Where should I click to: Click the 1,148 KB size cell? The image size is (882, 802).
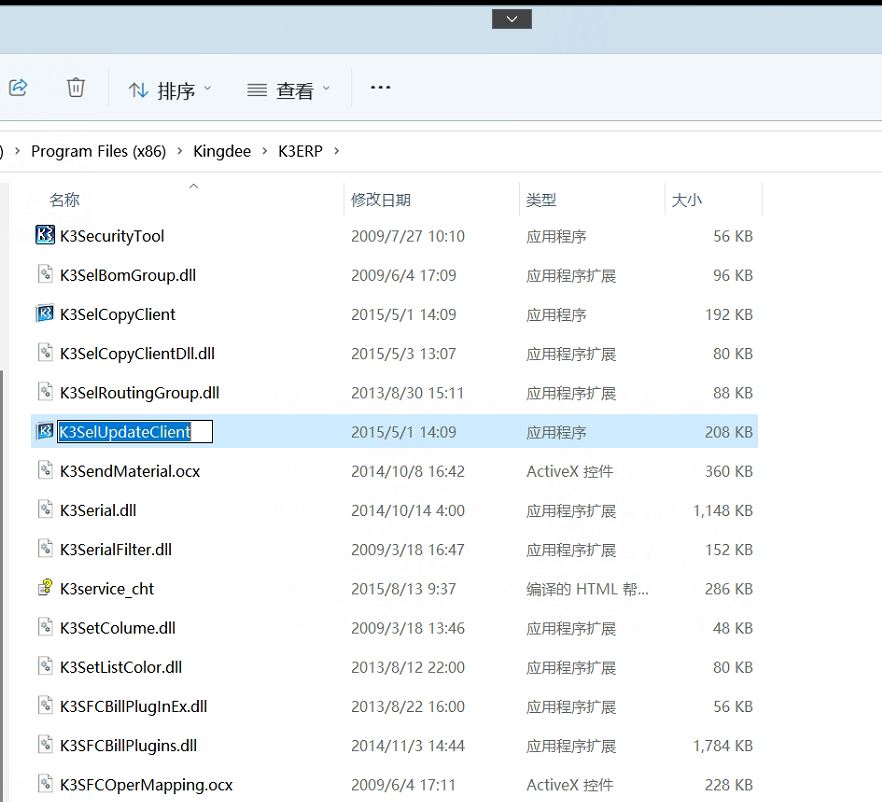pyautogui.click(x=723, y=511)
